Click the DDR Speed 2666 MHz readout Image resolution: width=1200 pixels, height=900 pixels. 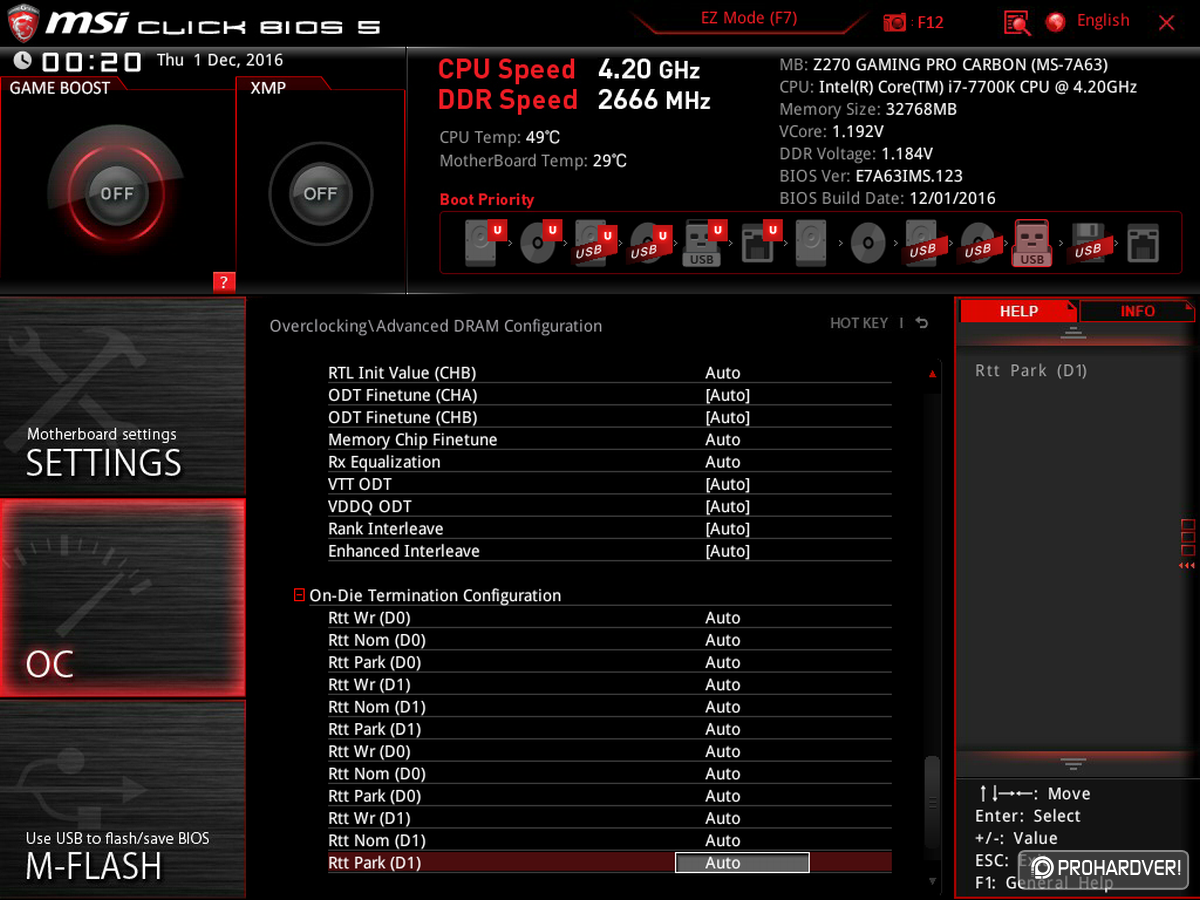click(574, 100)
